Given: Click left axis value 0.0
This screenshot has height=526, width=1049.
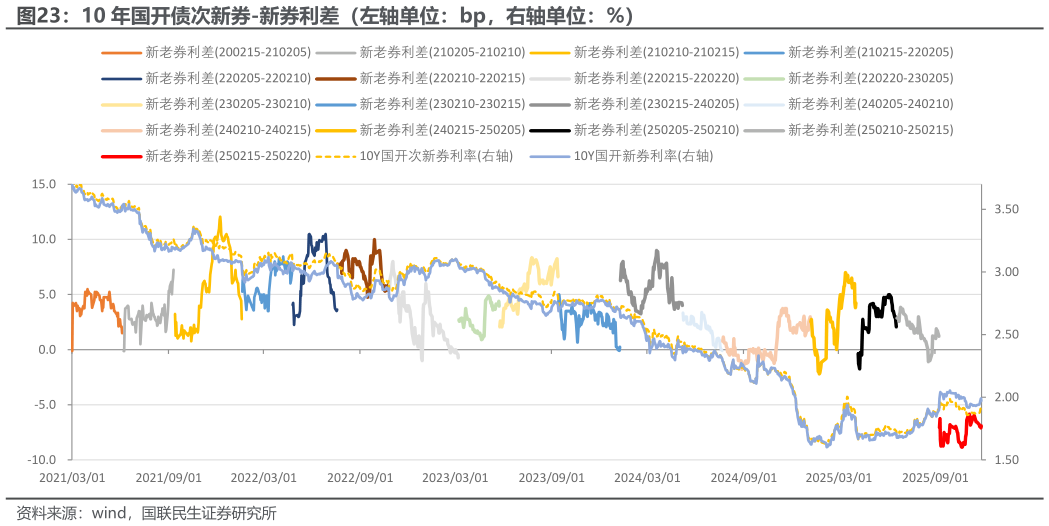Looking at the screenshot, I should 47,349.
